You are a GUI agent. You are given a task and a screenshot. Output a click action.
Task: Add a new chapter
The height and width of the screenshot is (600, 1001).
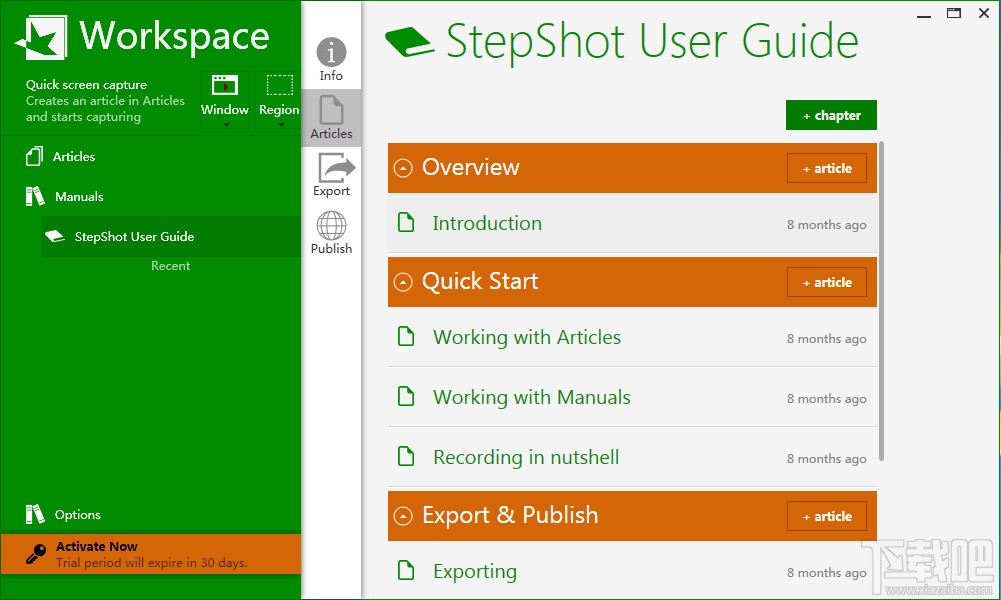pos(831,115)
